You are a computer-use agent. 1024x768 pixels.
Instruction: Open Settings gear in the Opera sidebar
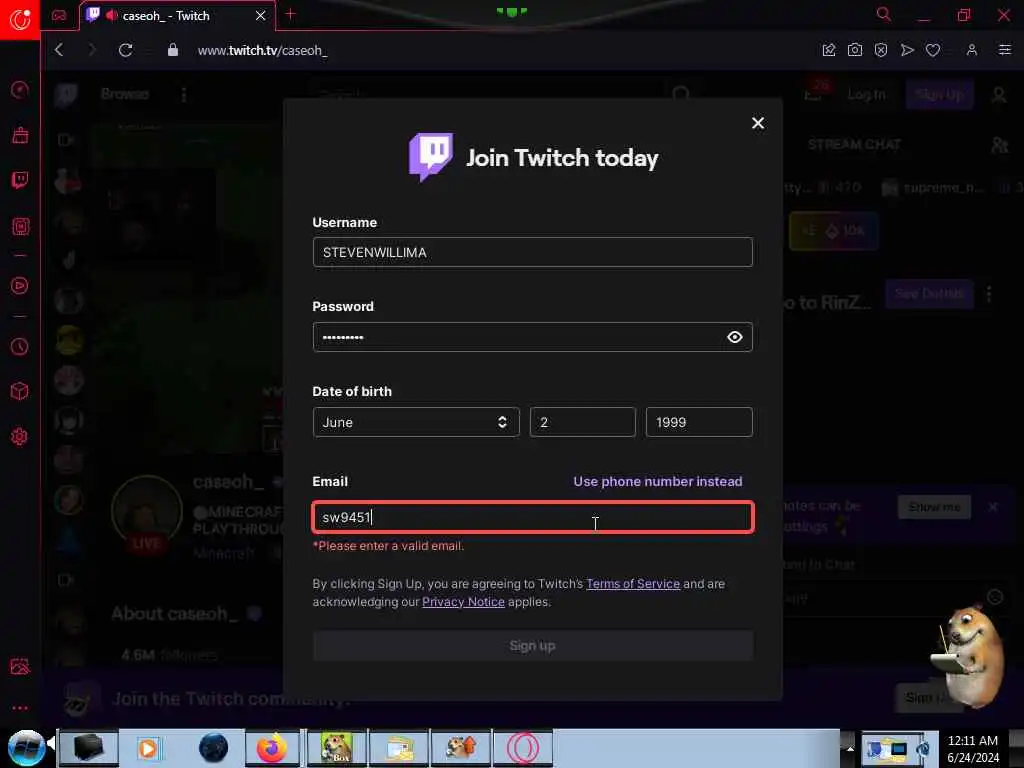[x=20, y=437]
